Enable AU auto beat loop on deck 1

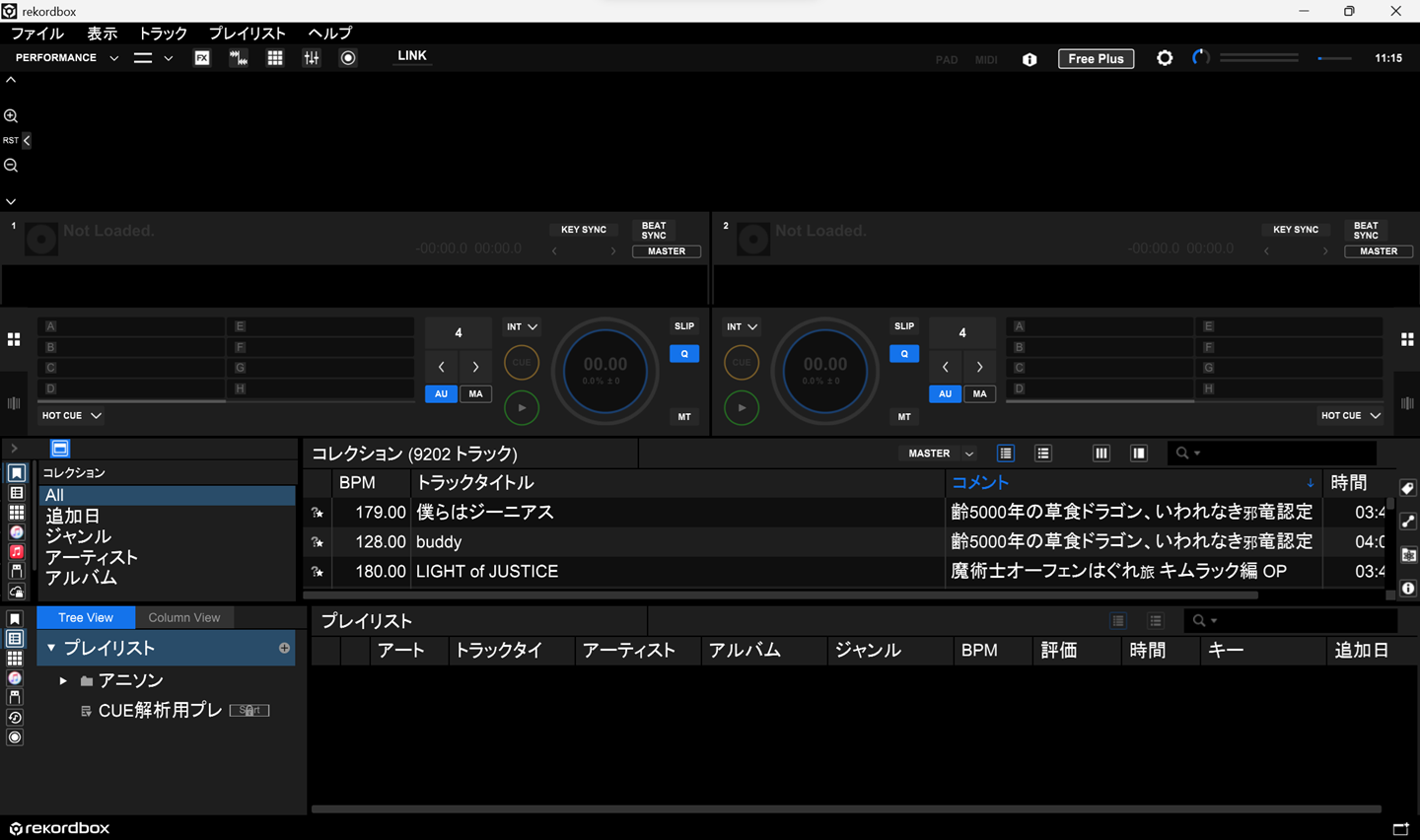coord(441,394)
